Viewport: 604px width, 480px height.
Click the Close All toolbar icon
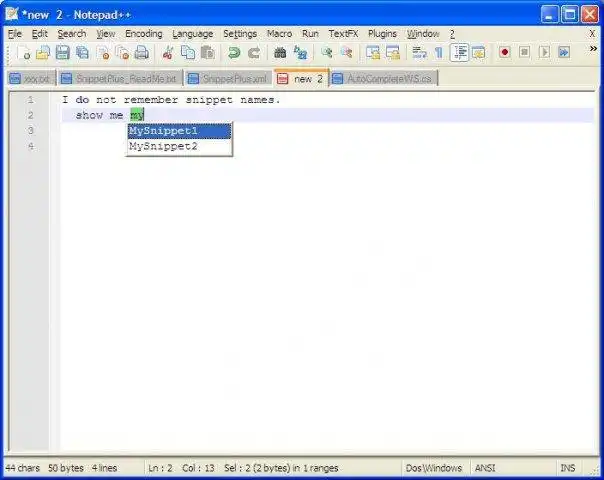coord(122,52)
